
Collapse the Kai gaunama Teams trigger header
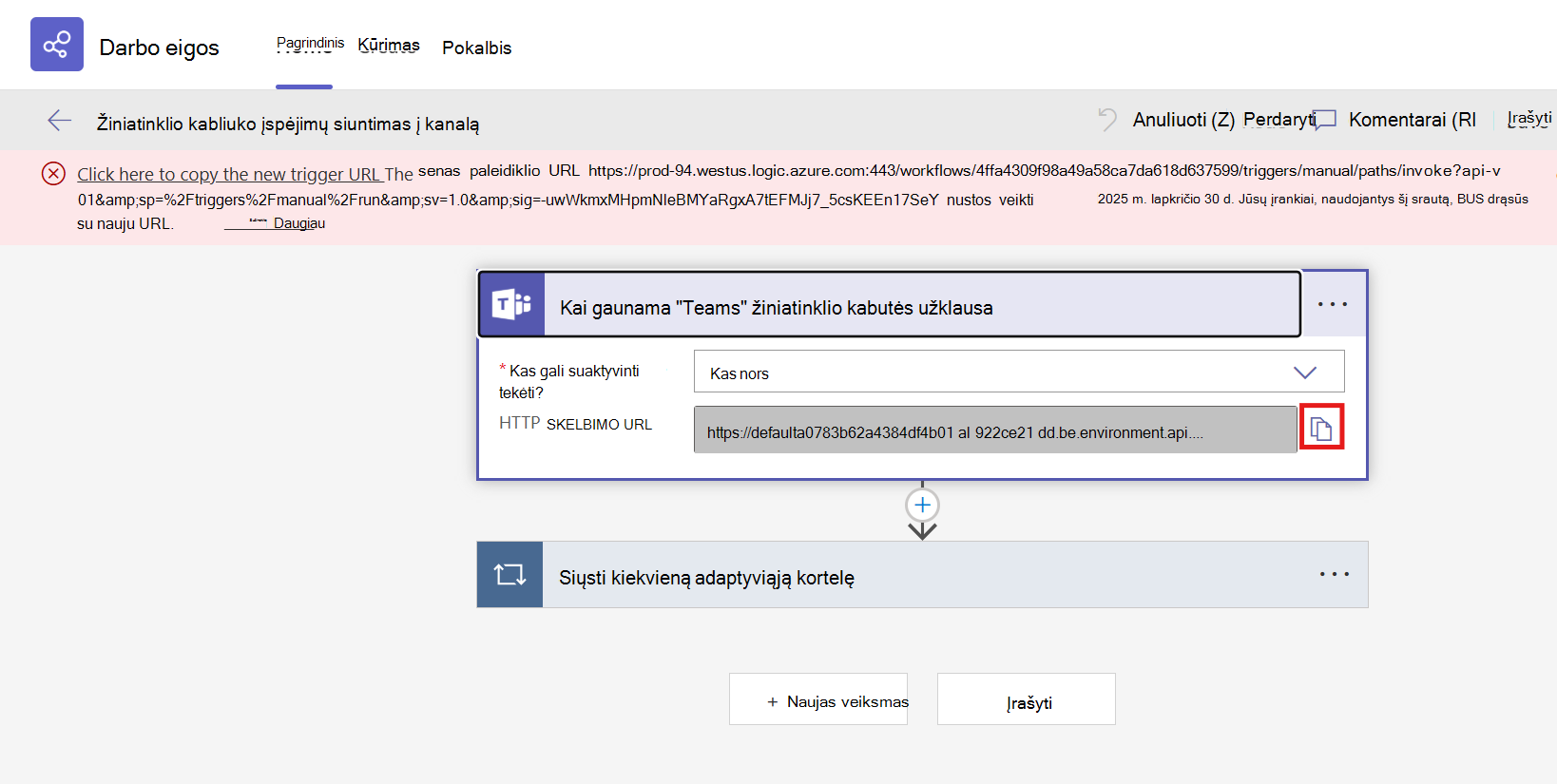click(890, 304)
